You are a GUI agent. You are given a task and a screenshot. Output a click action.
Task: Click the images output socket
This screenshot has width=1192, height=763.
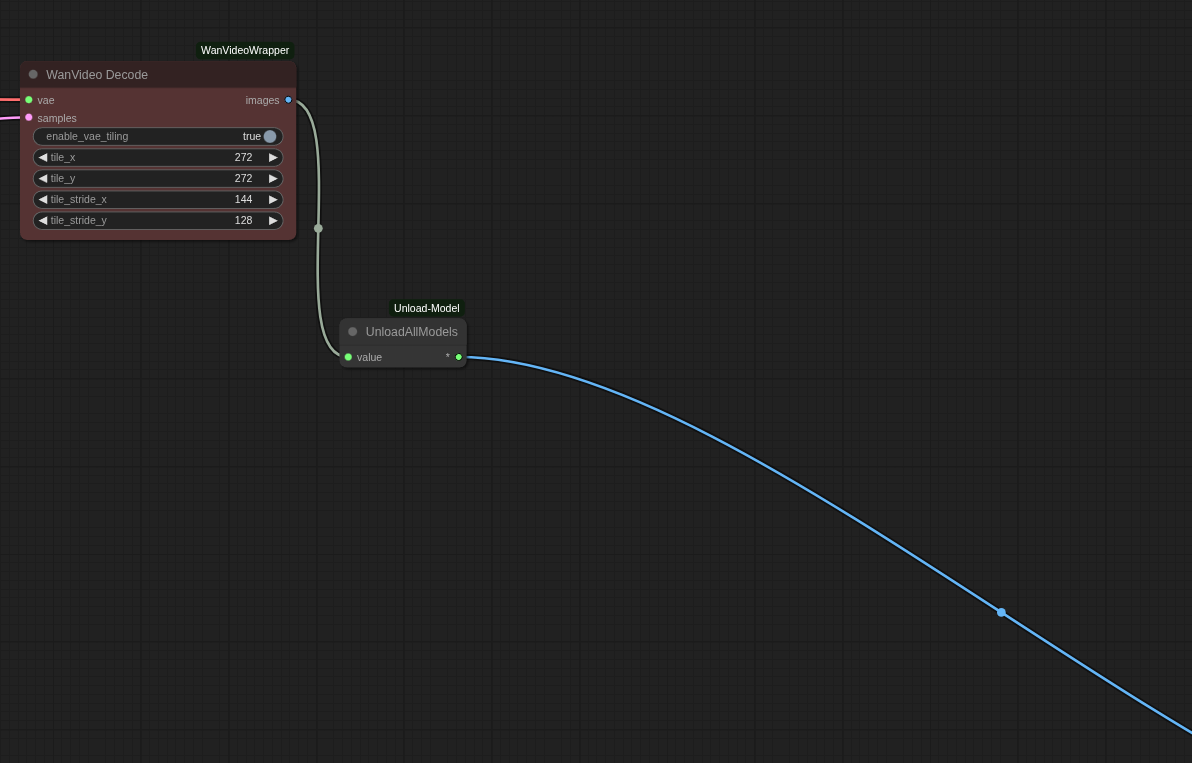tap(288, 100)
